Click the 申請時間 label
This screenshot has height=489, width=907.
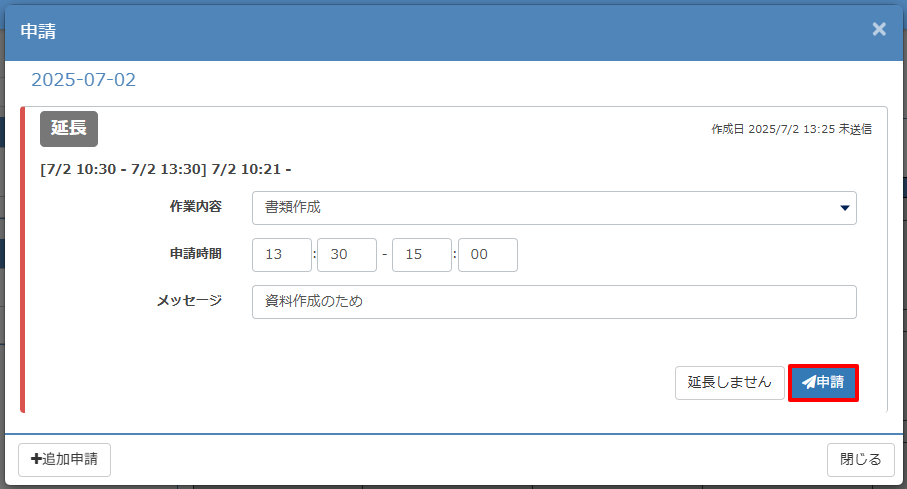point(196,253)
